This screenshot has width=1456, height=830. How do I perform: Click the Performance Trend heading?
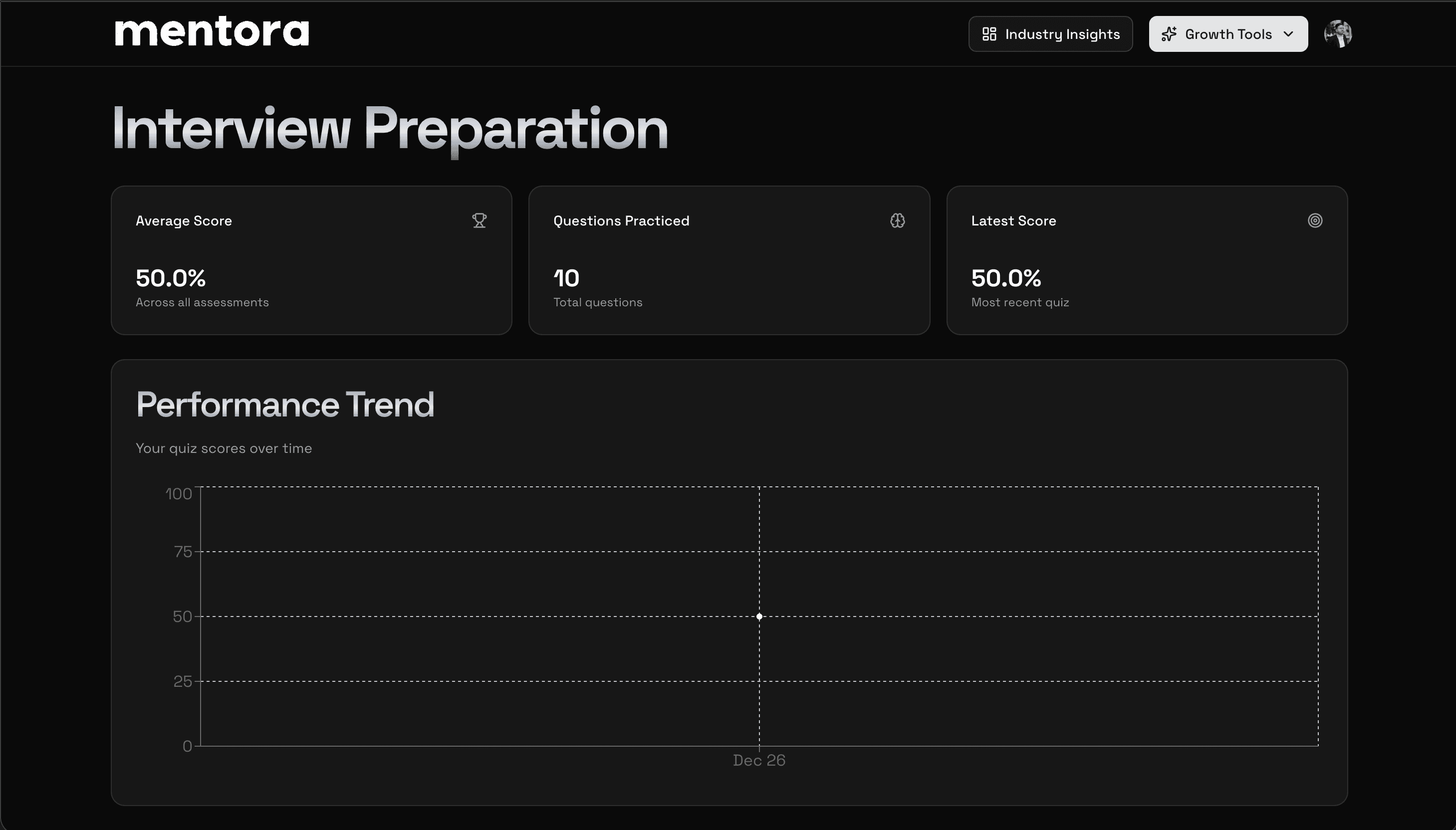click(x=285, y=405)
